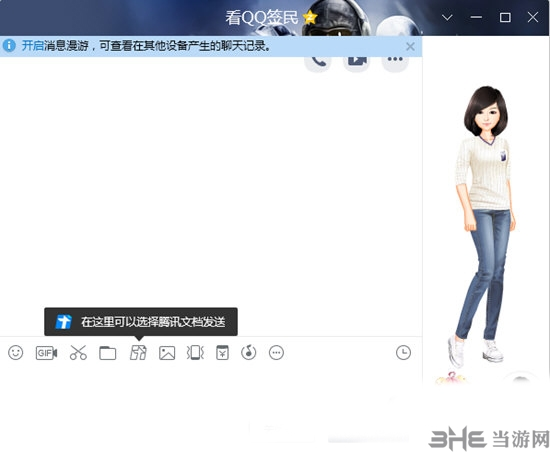The height and width of the screenshot is (452, 550).
Task: Close the chat window
Action: [x=533, y=17]
